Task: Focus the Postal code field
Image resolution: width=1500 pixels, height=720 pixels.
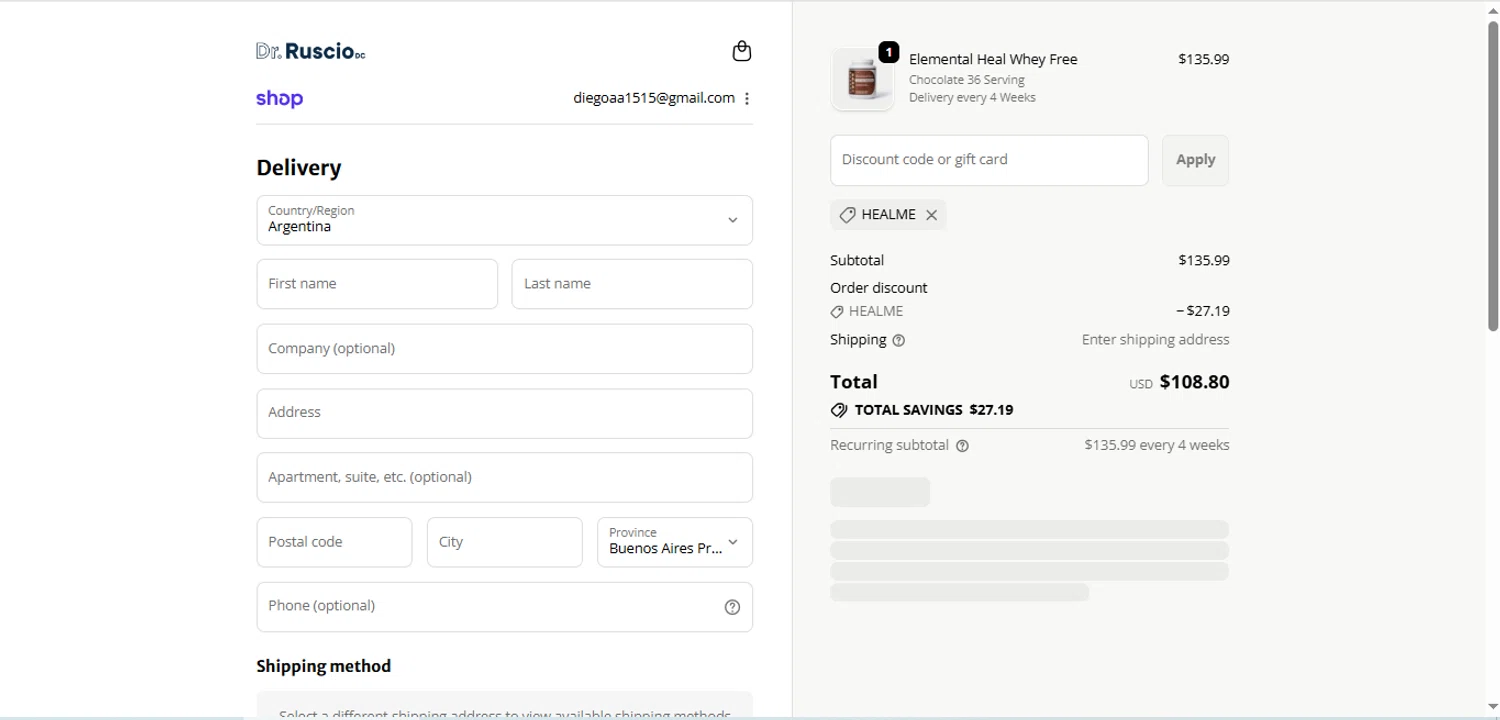Action: coord(334,542)
